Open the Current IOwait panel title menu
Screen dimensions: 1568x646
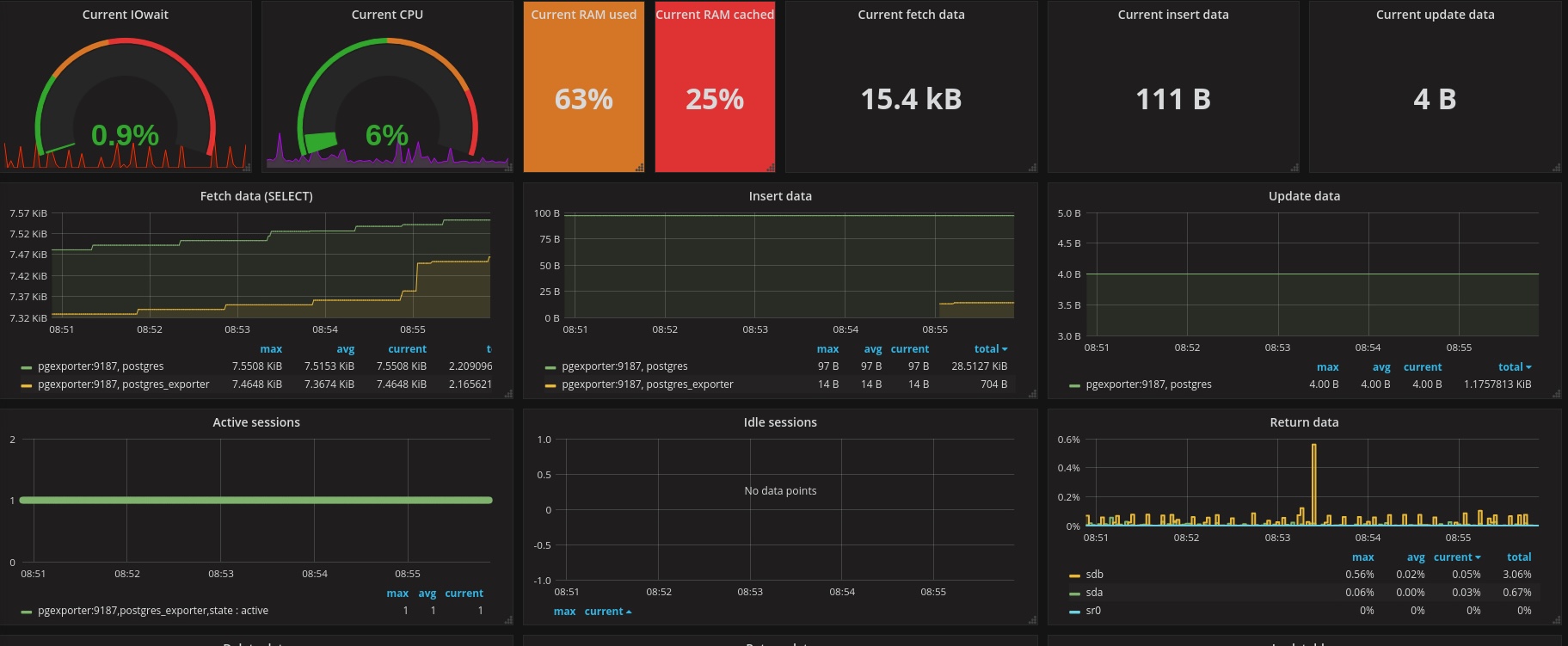pyautogui.click(x=126, y=15)
